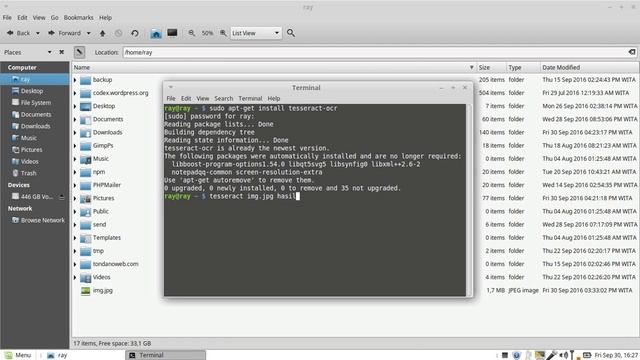Expand the Templates folder row

tap(75, 238)
